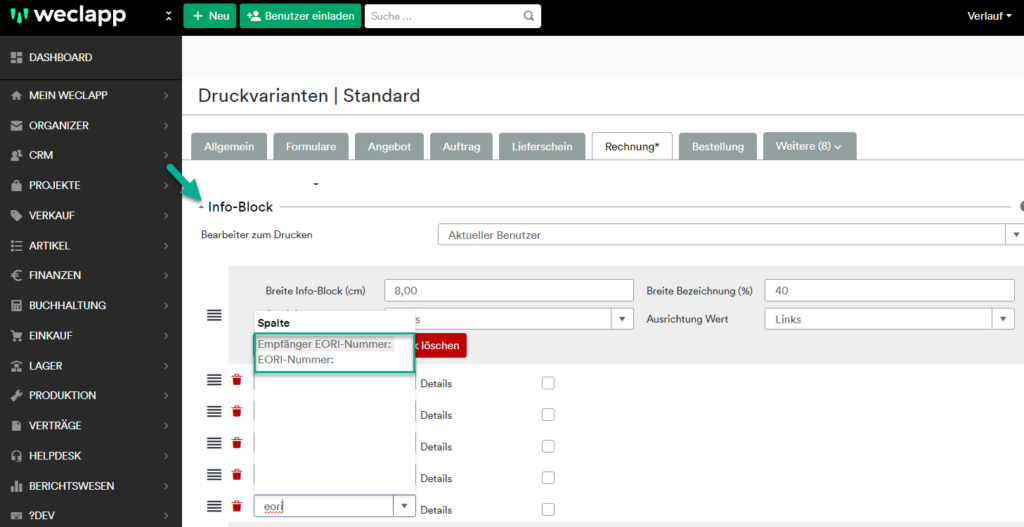Viewport: 1024px width, 527px height.
Task: Click the Helpdesk headset icon
Action: tap(16, 456)
